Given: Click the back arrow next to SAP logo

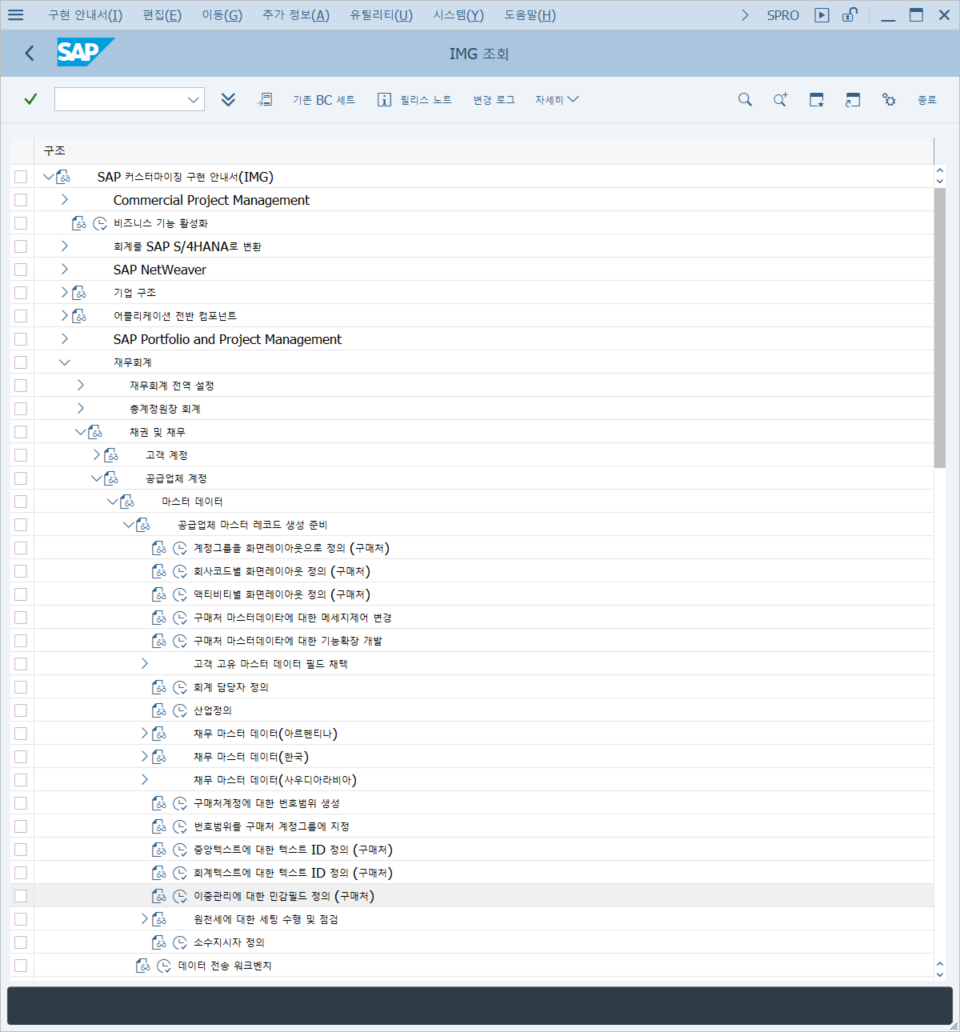Looking at the screenshot, I should click(x=29, y=53).
